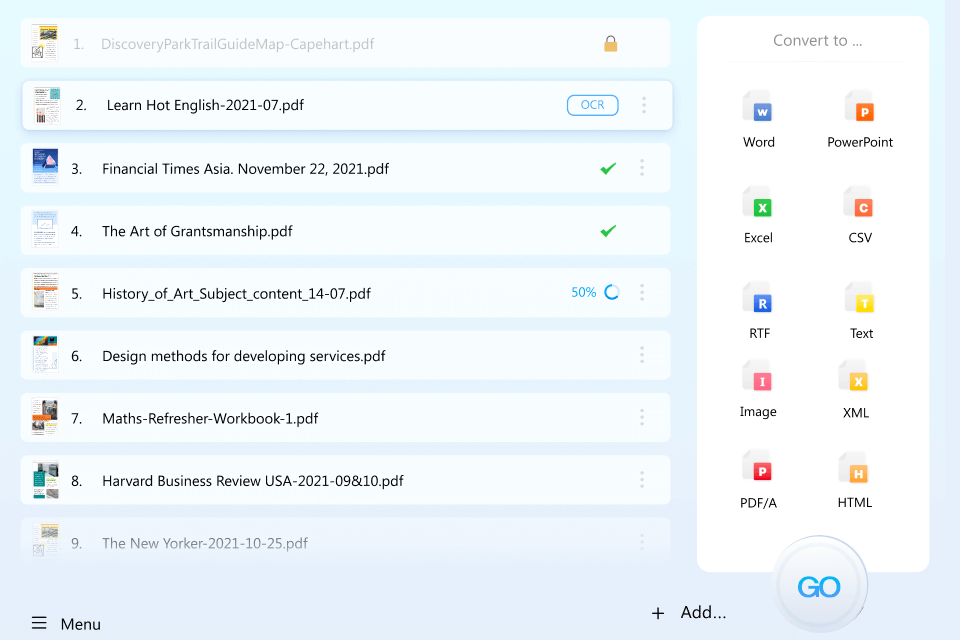
Task: Select the CSV output format
Action: pyautogui.click(x=860, y=214)
